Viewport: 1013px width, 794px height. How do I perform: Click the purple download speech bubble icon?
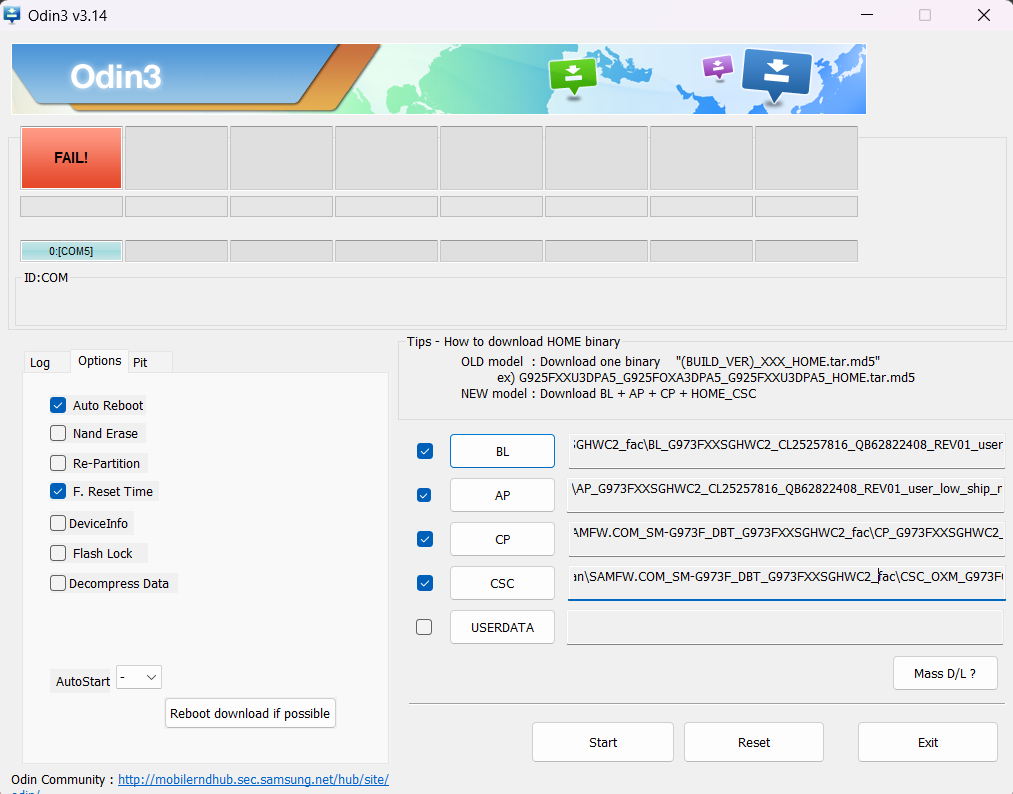click(717, 67)
